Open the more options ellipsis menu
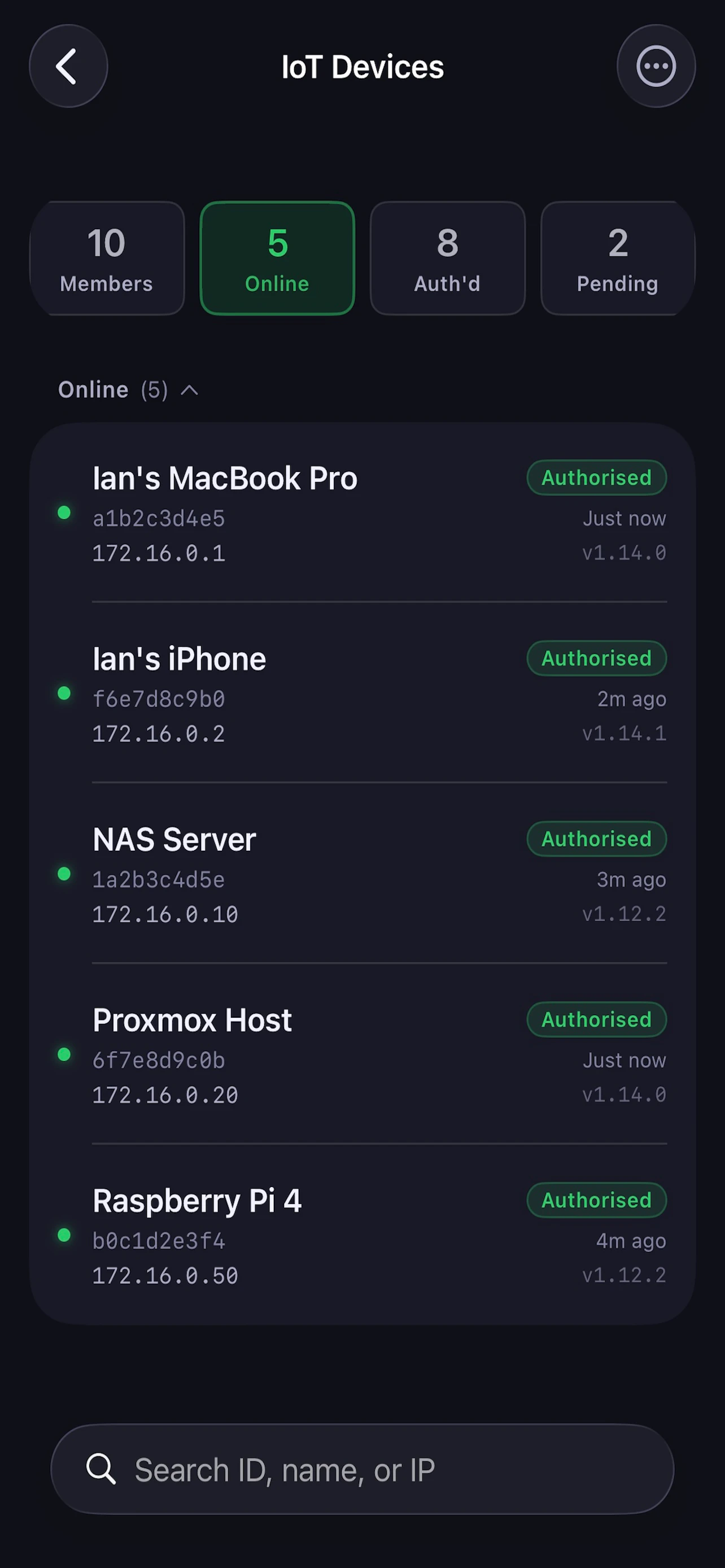Screen dimensions: 725x1568 pos(656,65)
